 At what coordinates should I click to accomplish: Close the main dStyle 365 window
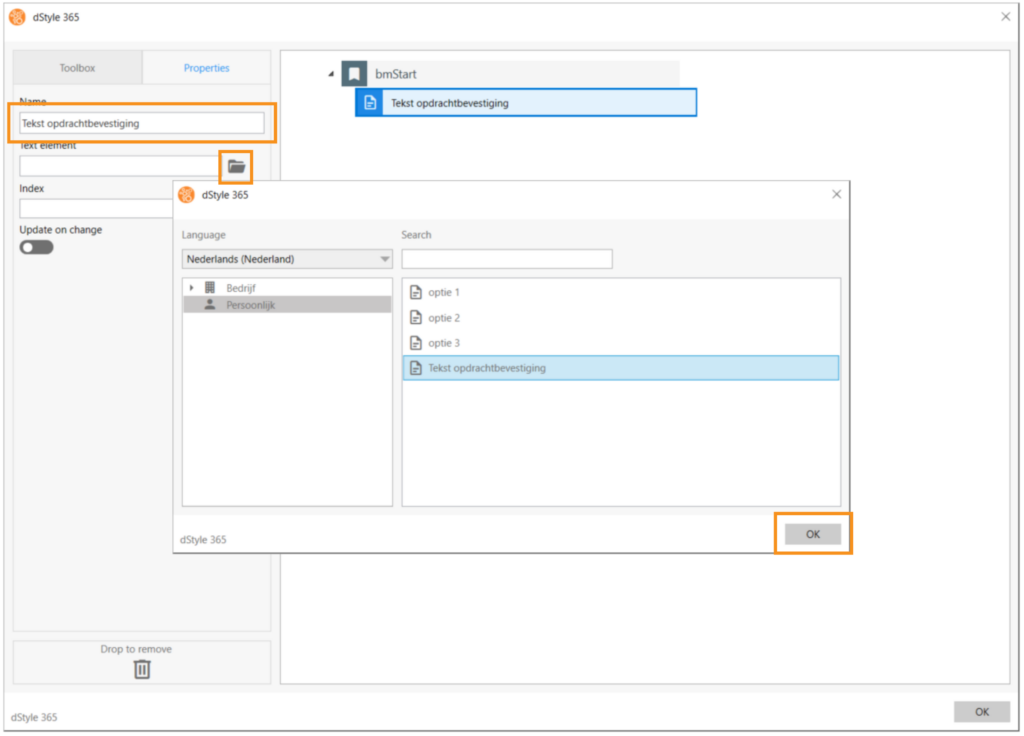pos(1006,16)
